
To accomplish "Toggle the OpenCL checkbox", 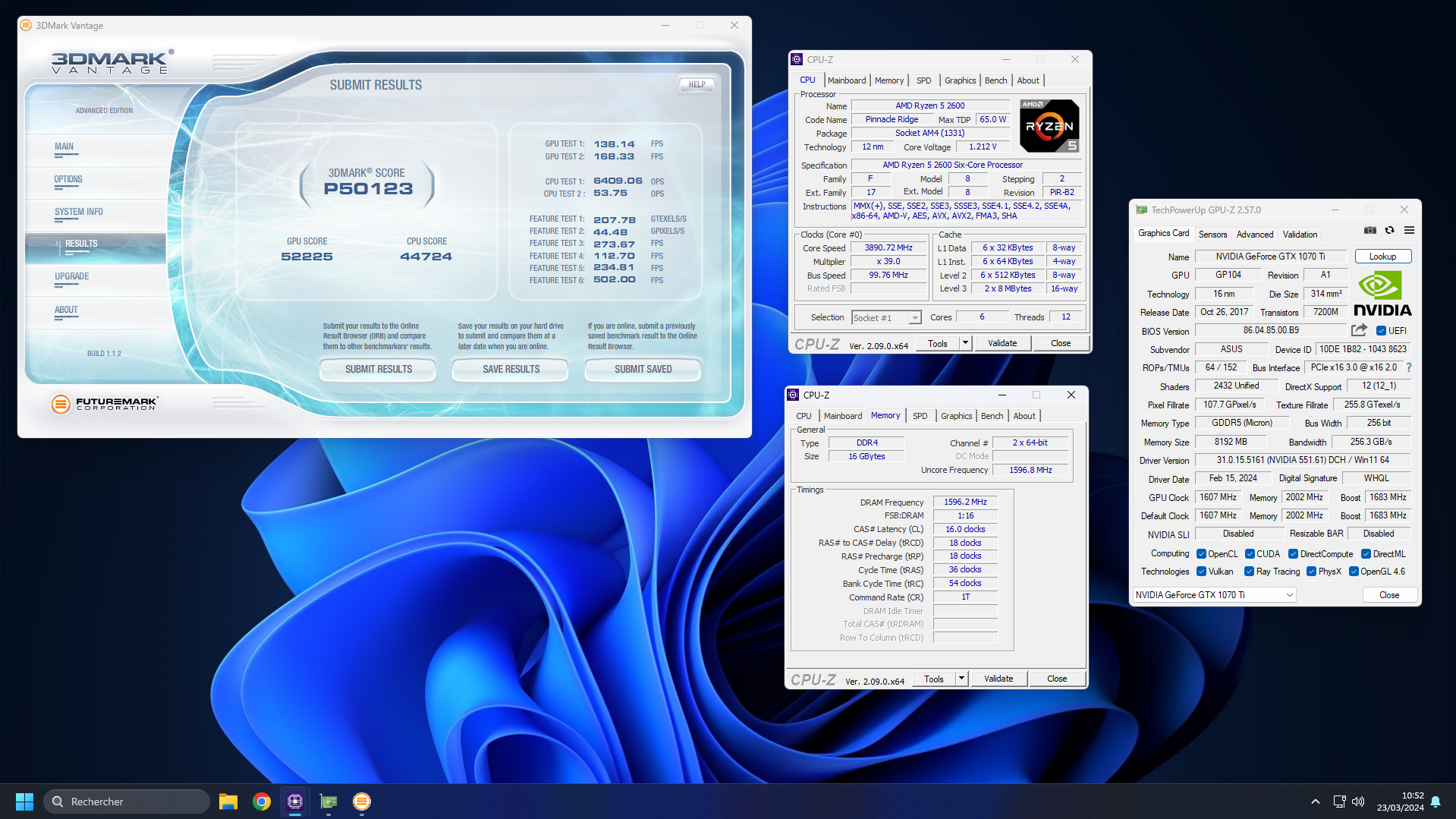I will click(1201, 554).
